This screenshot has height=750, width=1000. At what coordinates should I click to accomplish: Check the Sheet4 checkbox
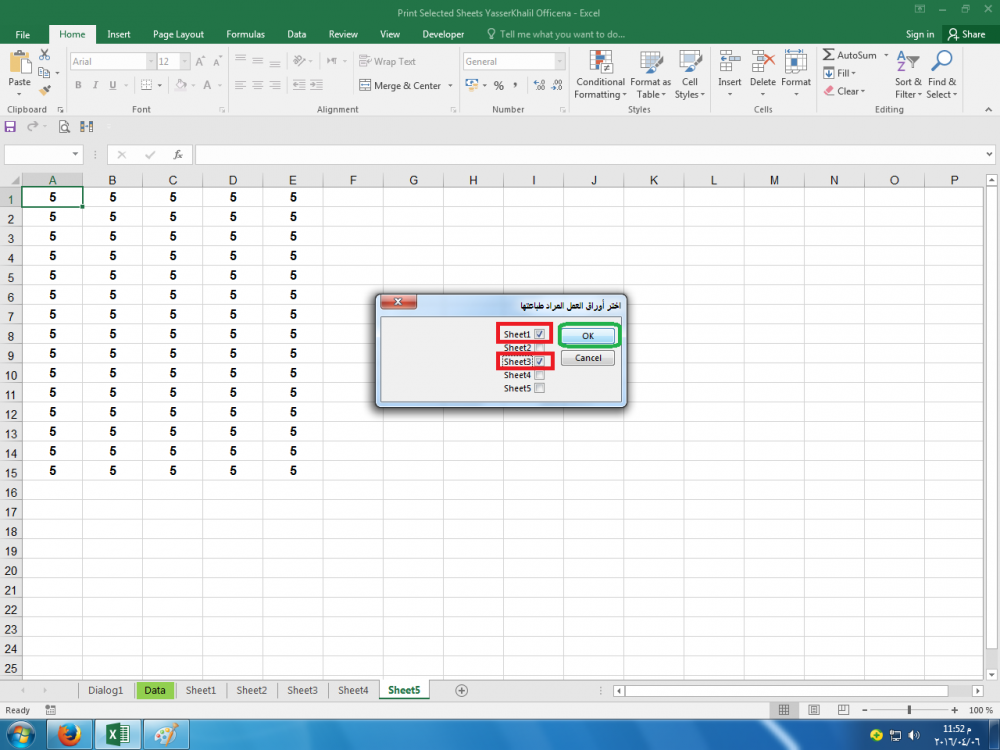coord(540,375)
